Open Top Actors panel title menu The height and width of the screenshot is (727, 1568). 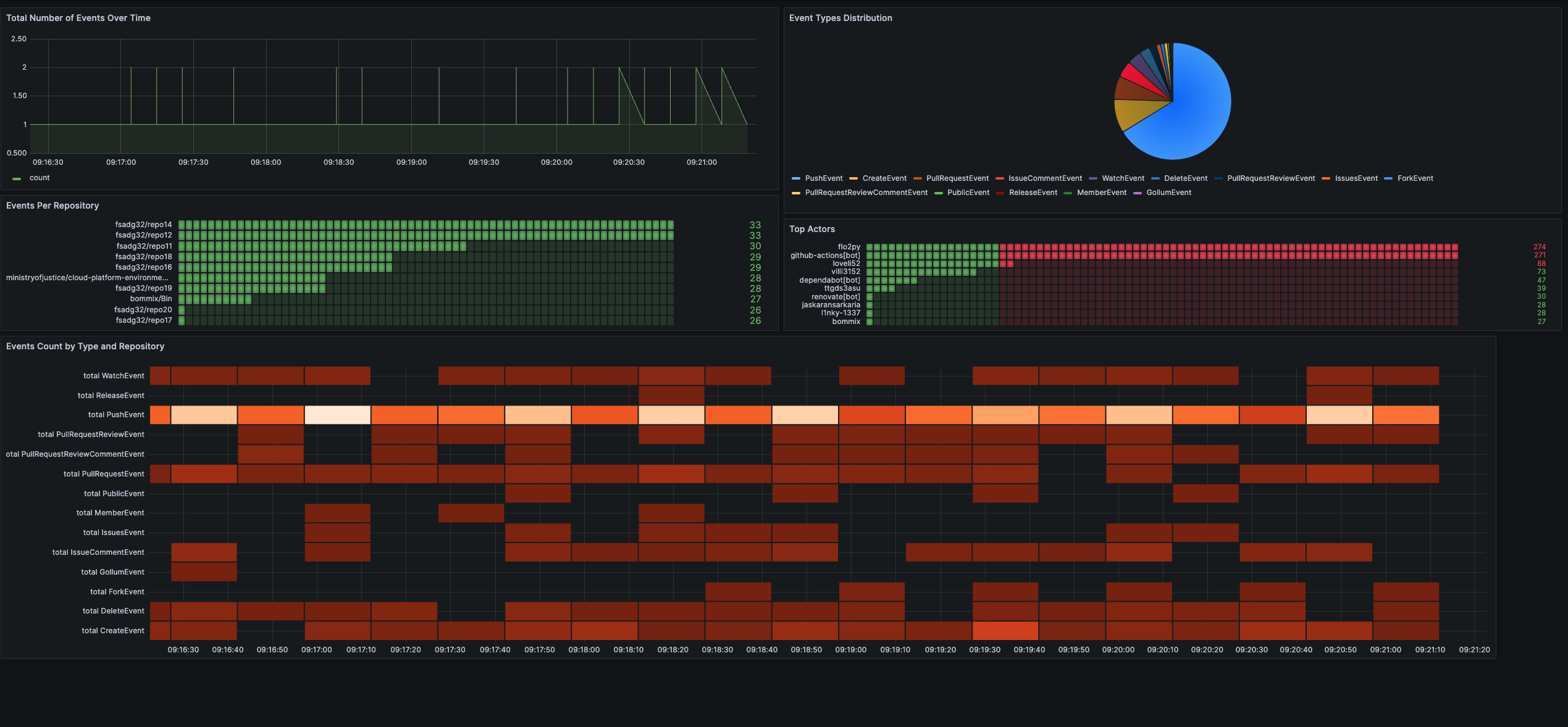pos(811,229)
